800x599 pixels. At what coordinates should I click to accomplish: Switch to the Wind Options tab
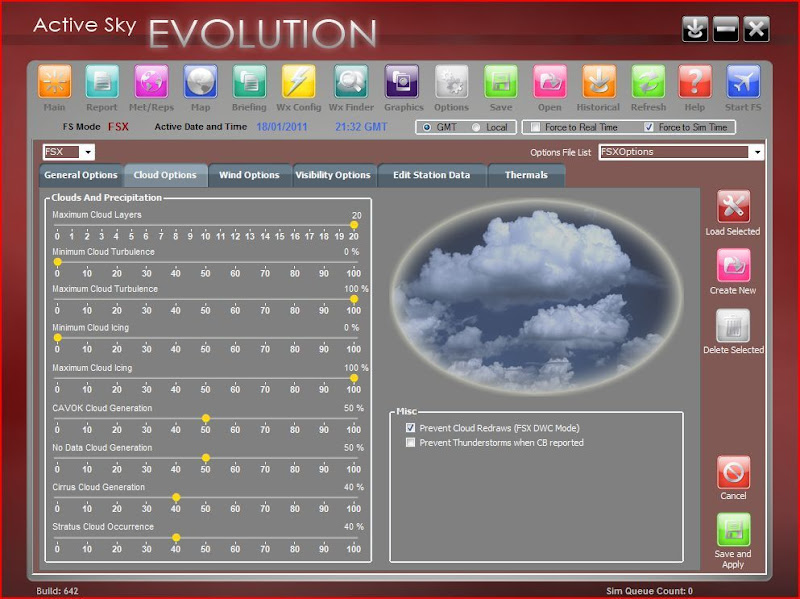[249, 175]
